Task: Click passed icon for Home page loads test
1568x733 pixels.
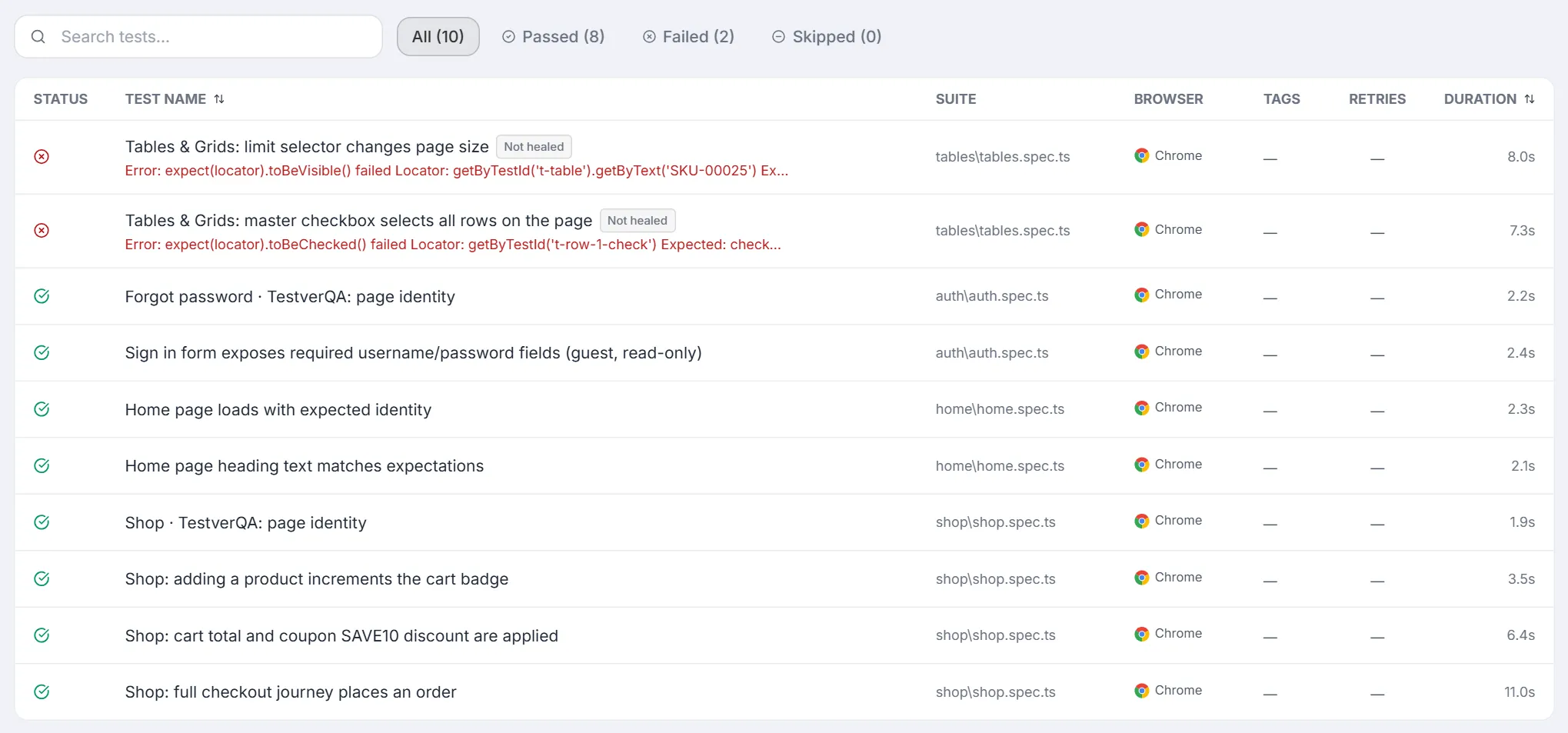Action: tap(42, 409)
